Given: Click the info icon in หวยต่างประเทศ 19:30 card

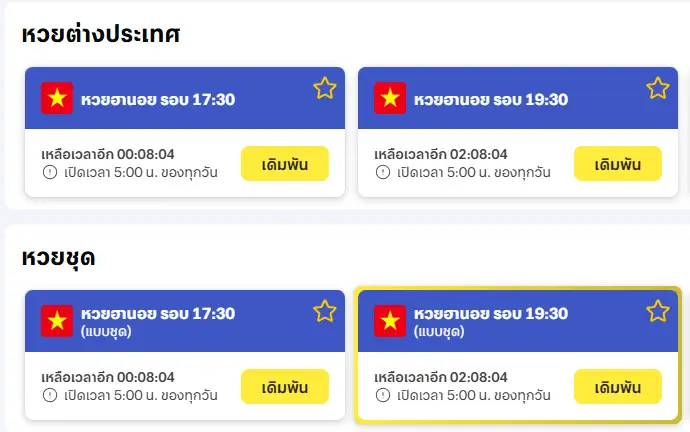Looking at the screenshot, I should pos(382,172).
